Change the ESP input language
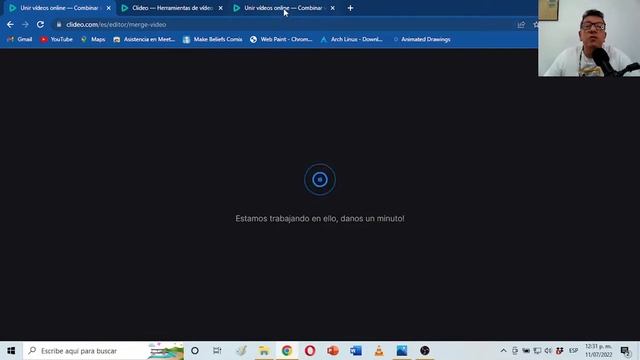This screenshot has width=640, height=360. (573, 351)
